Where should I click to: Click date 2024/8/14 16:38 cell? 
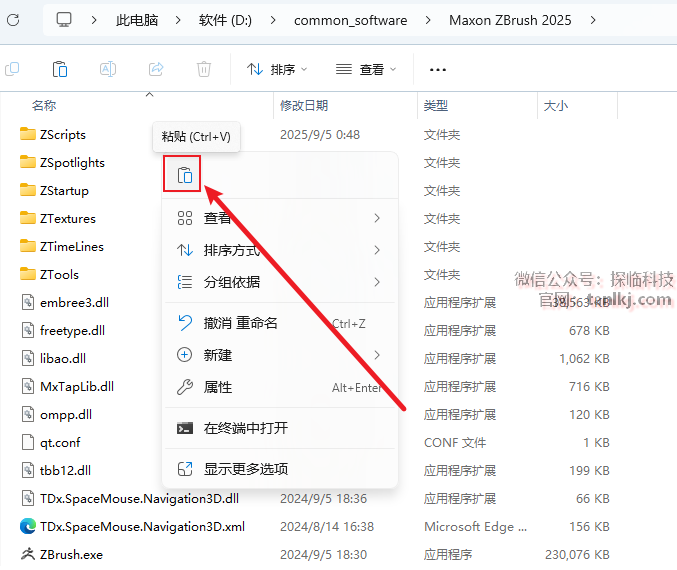pyautogui.click(x=327, y=526)
